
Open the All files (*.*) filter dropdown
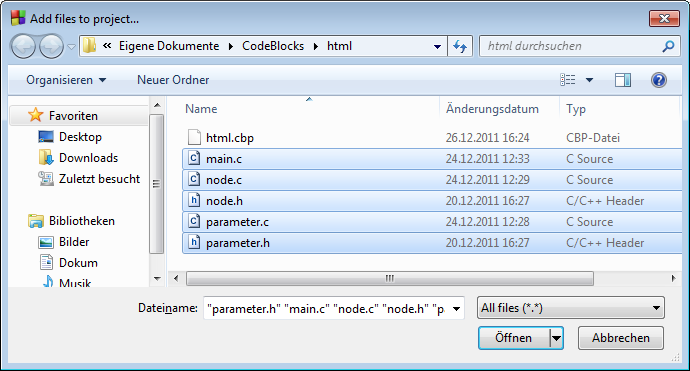571,308
